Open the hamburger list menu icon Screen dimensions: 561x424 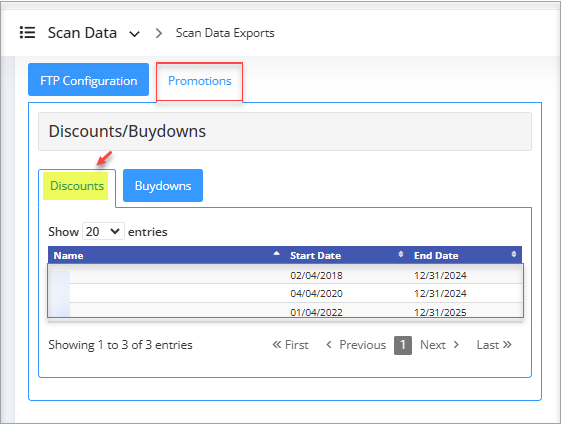coord(27,33)
